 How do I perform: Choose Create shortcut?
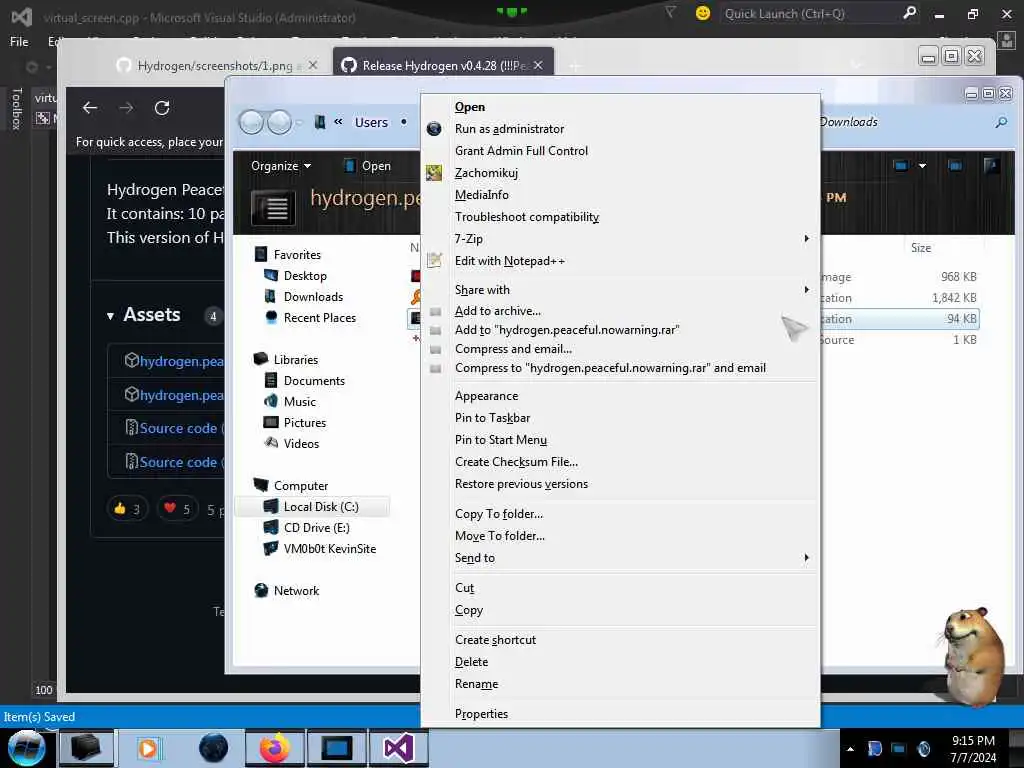coord(495,640)
